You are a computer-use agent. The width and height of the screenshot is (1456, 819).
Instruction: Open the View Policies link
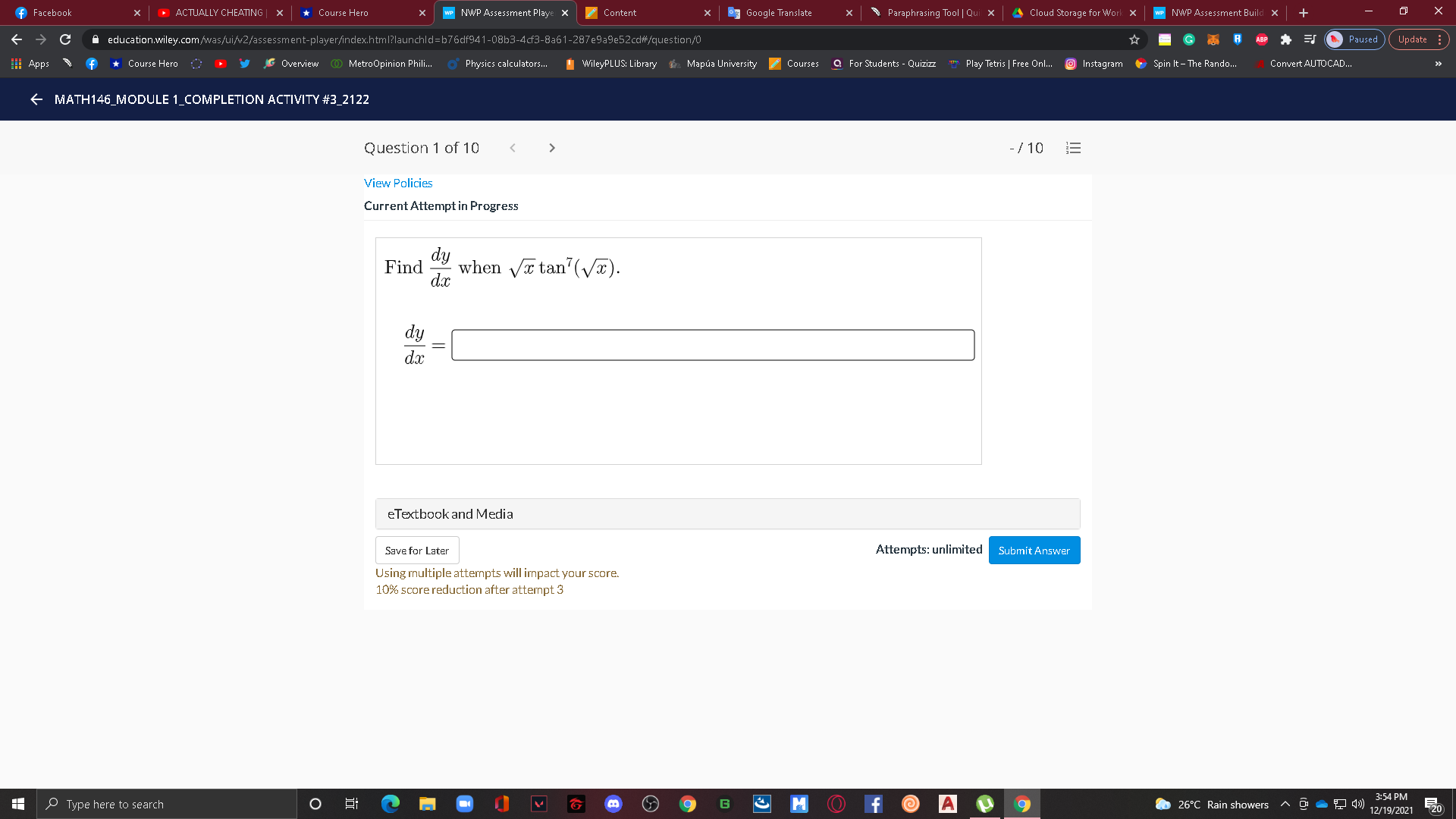pos(397,183)
